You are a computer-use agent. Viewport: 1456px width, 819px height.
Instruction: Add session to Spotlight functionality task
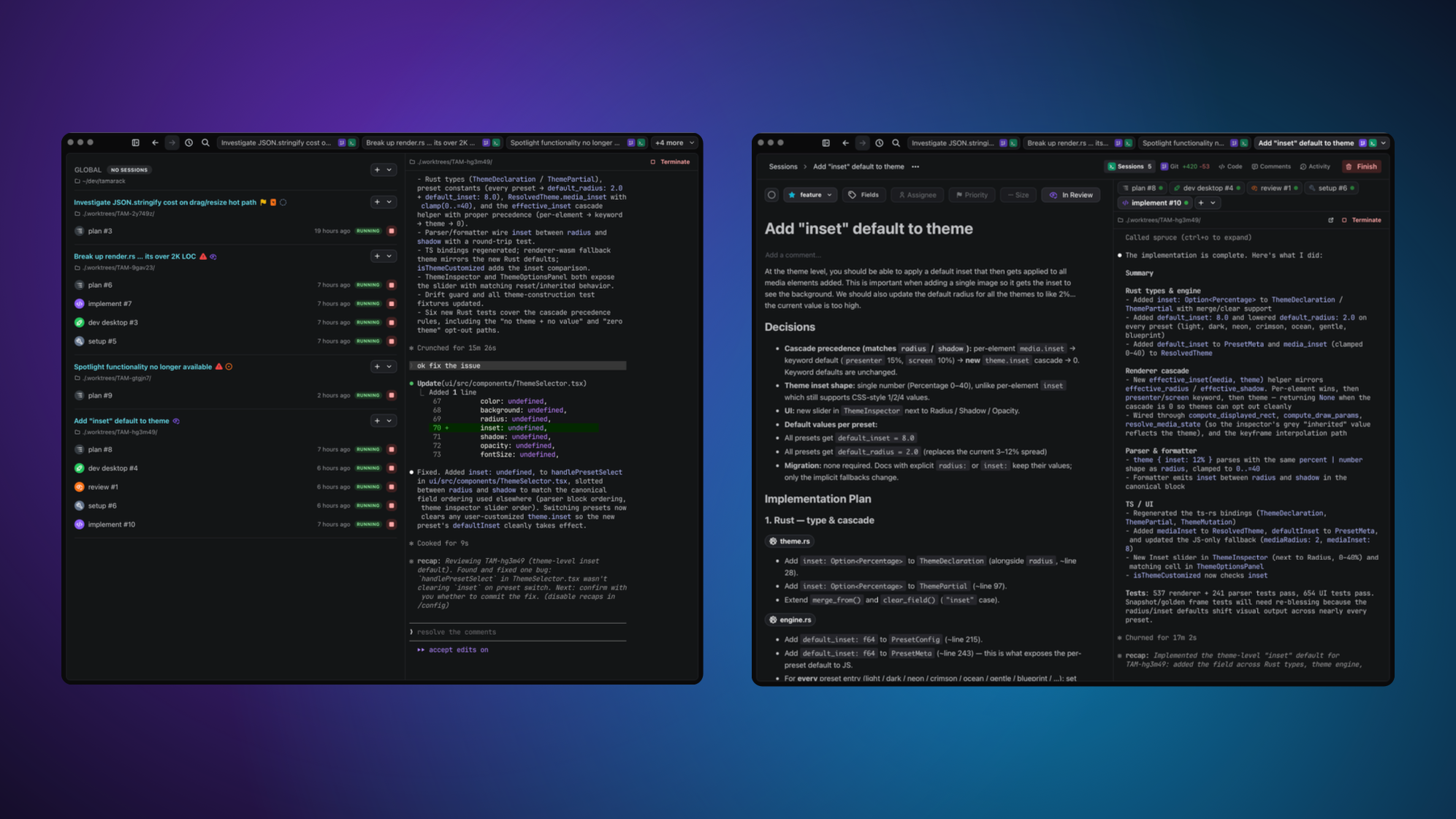pos(377,366)
